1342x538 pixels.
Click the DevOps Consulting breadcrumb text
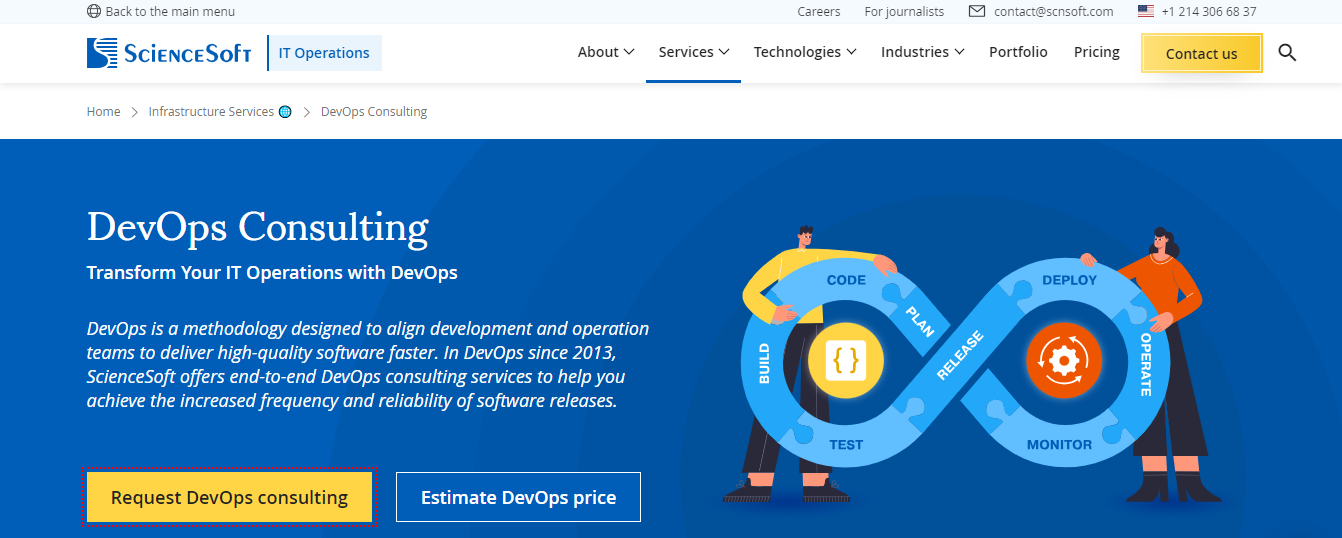pos(374,112)
